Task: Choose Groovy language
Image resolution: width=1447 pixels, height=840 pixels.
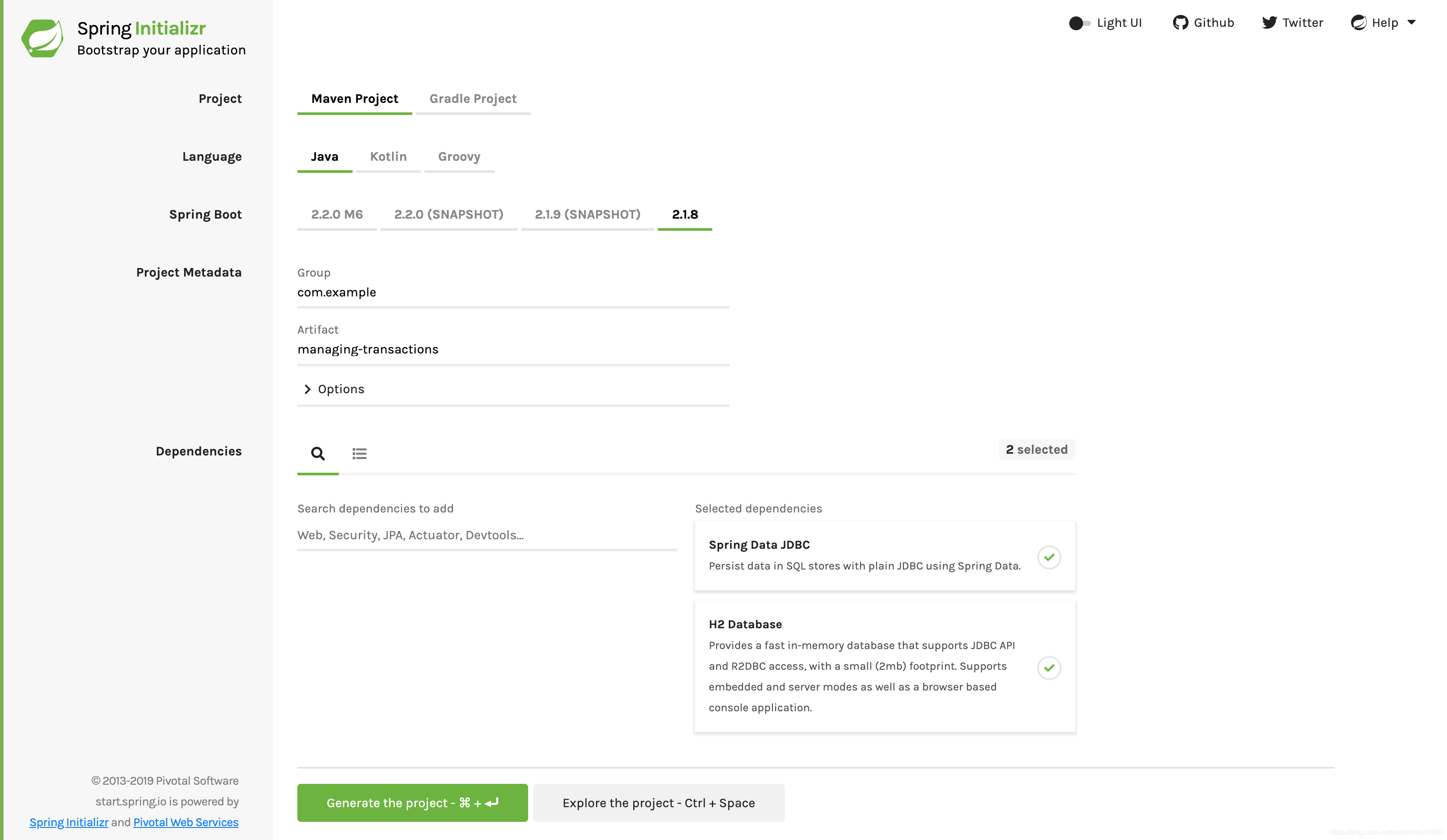Action: 459,157
